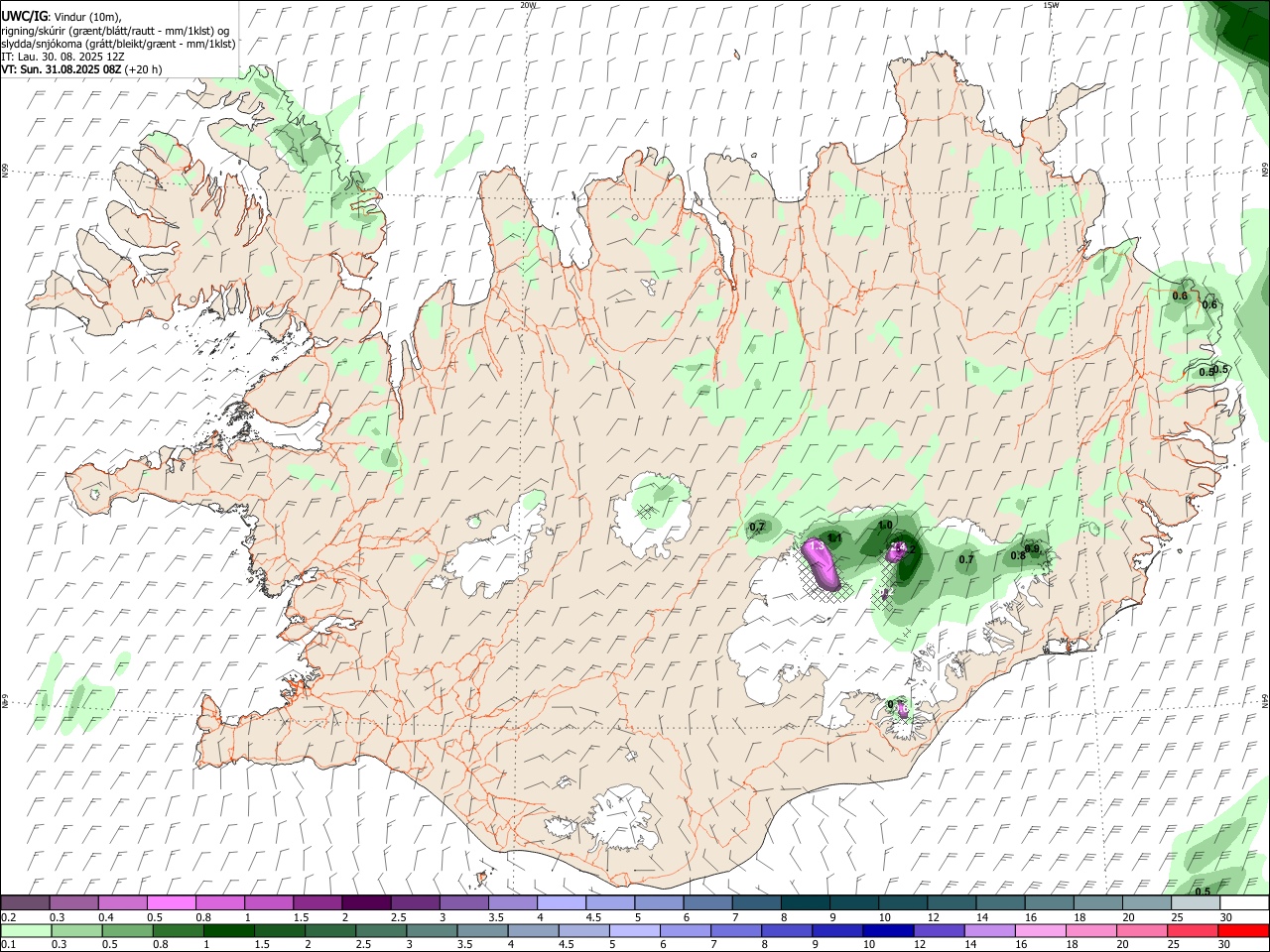Click the 'IT: Lau. 30. 08. 2025 12Z' line
This screenshot has height=952, width=1270.
[63, 57]
